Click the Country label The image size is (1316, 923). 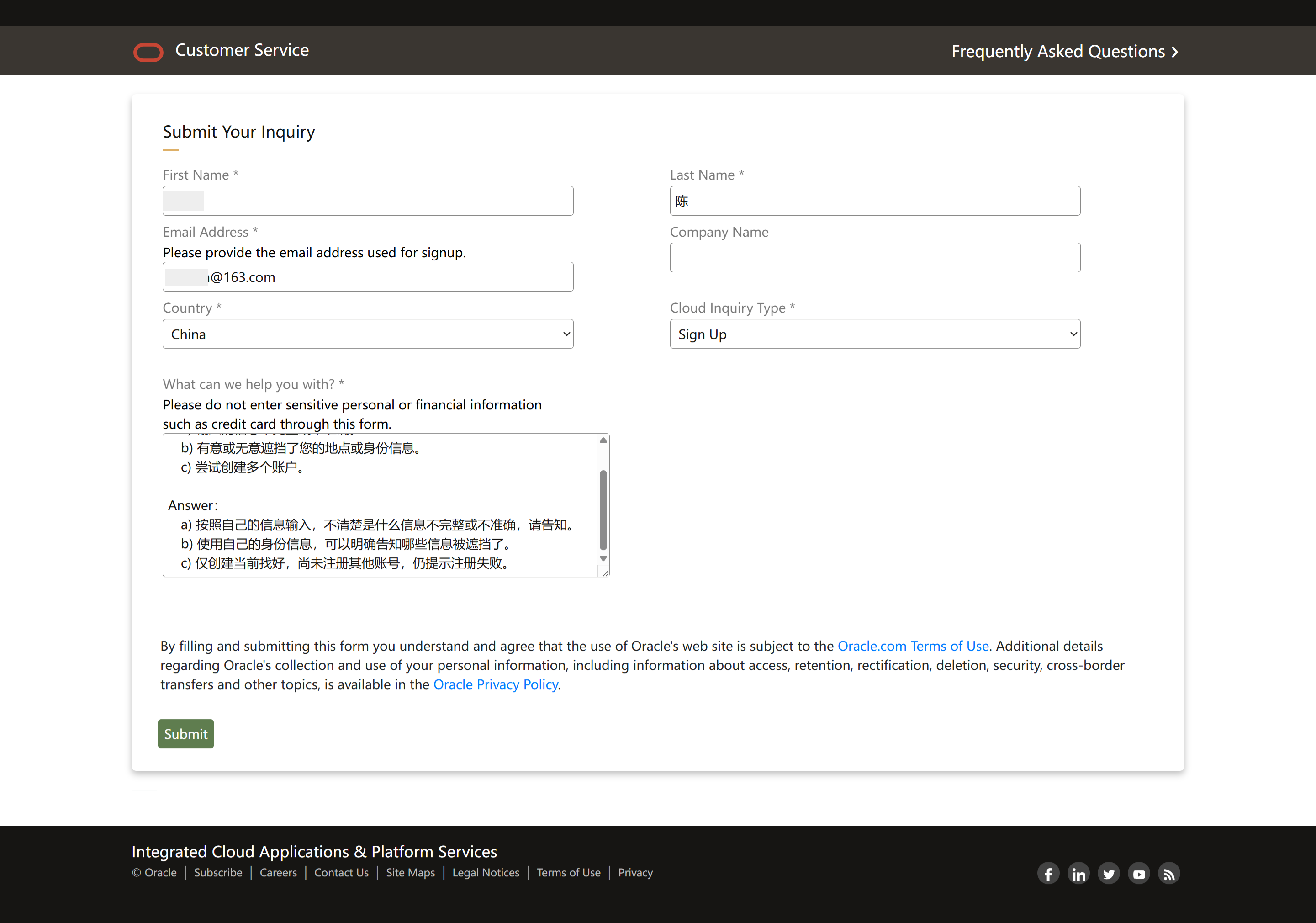(x=192, y=308)
